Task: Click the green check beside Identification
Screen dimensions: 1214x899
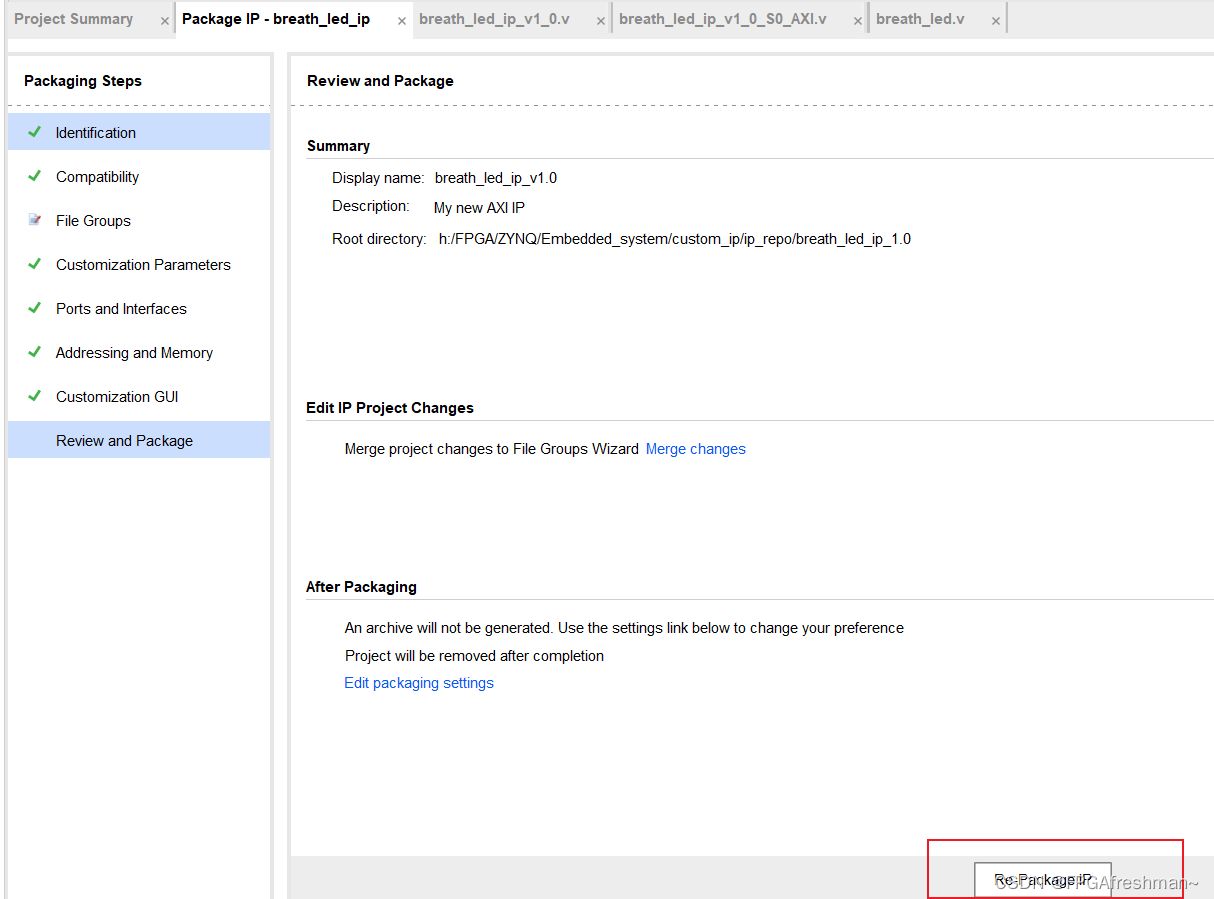Action: click(33, 132)
